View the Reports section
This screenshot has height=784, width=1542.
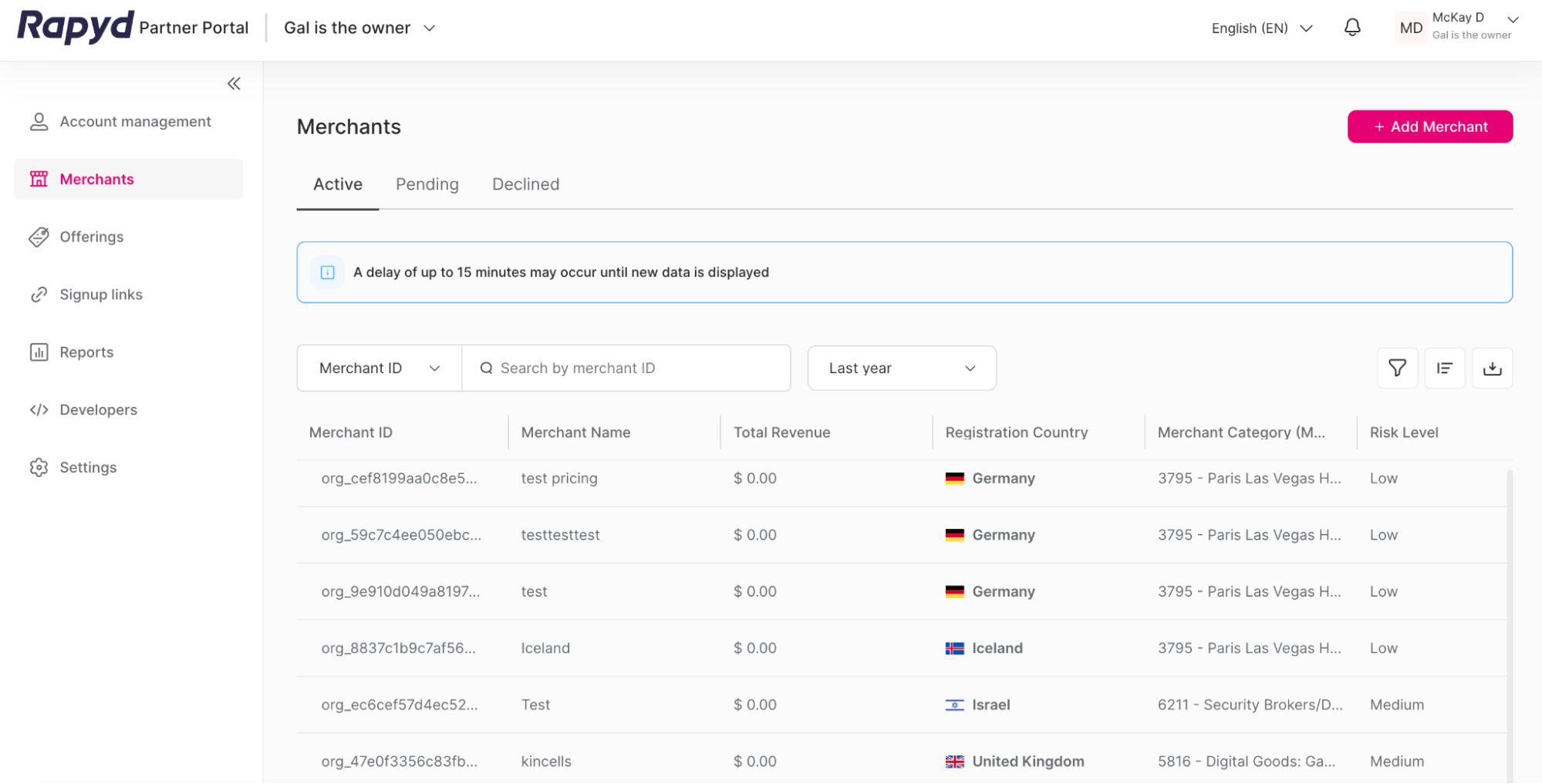[86, 352]
